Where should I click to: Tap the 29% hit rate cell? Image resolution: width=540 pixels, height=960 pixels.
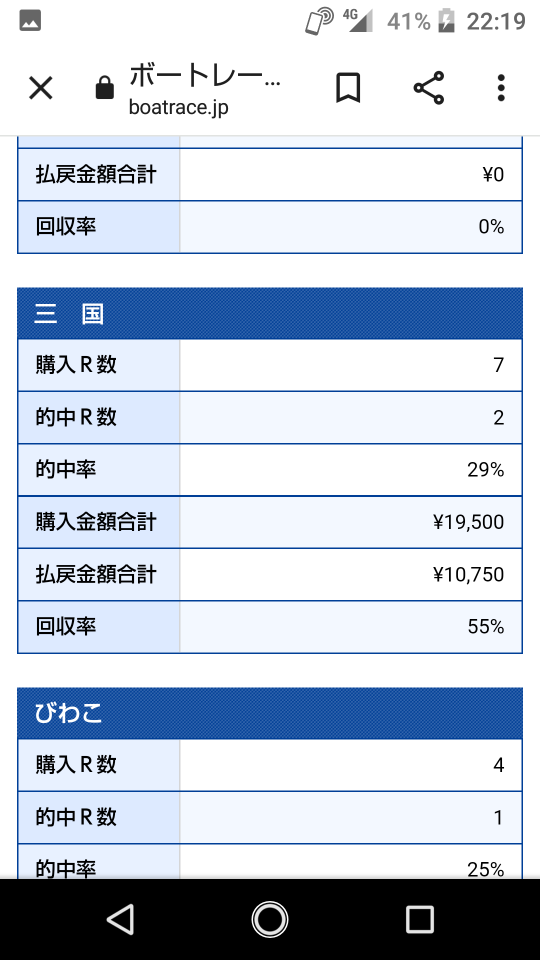coord(351,470)
